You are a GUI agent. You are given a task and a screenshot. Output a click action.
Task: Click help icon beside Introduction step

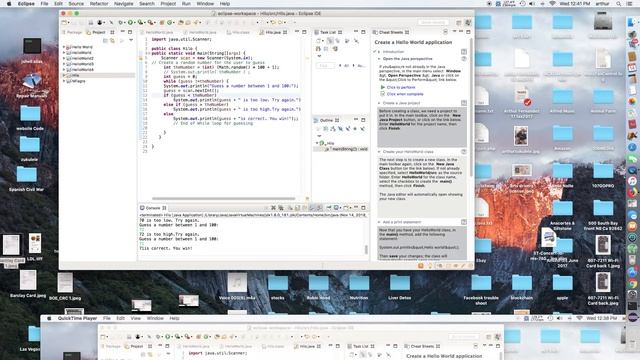464,52
